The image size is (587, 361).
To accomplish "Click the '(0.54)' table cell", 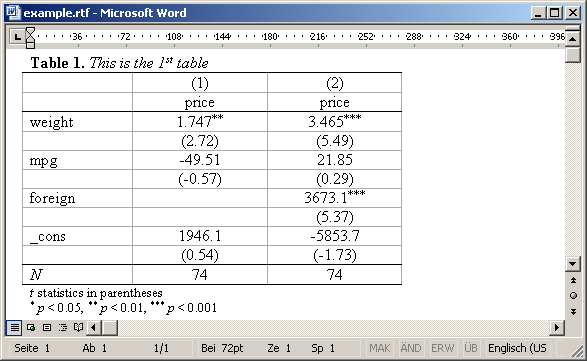I will 200,255.
